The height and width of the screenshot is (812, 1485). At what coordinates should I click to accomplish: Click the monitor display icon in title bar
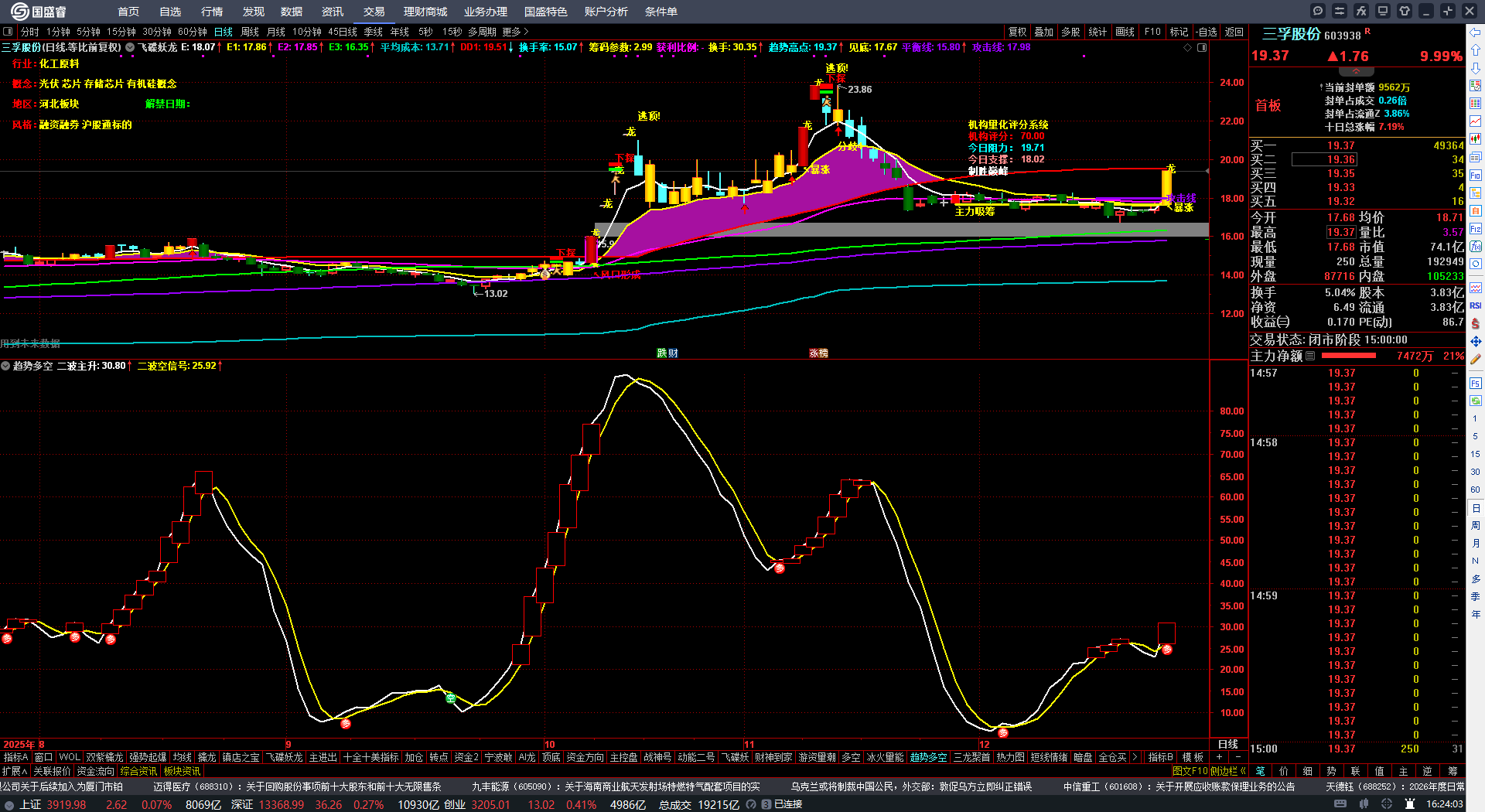pyautogui.click(x=1383, y=11)
